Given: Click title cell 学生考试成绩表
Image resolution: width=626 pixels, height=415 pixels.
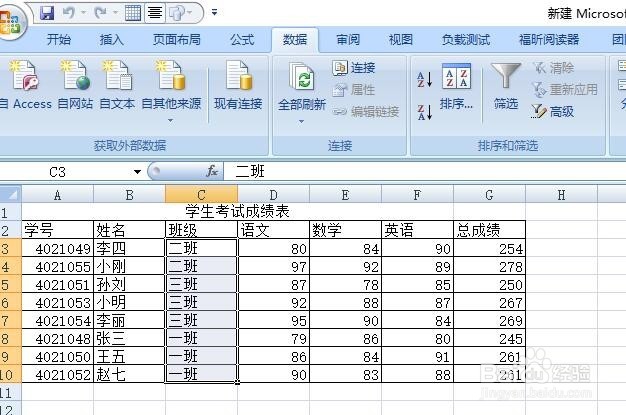Looking at the screenshot, I should (x=238, y=212).
